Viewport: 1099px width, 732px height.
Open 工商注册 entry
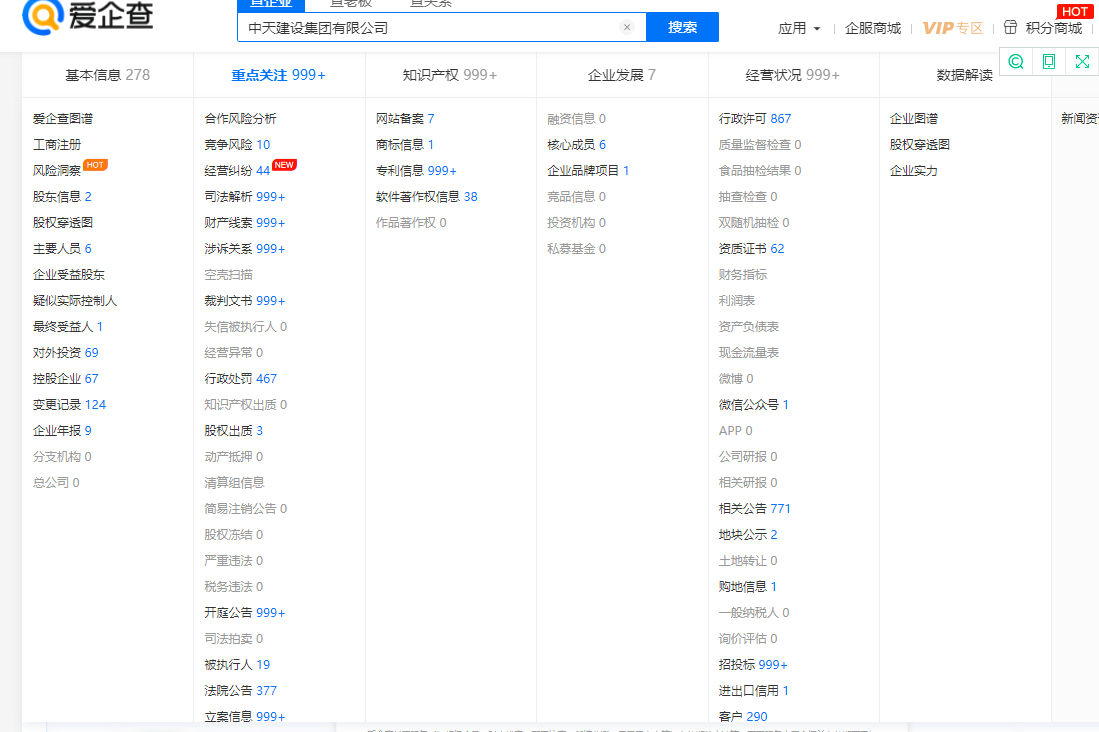pyautogui.click(x=57, y=144)
